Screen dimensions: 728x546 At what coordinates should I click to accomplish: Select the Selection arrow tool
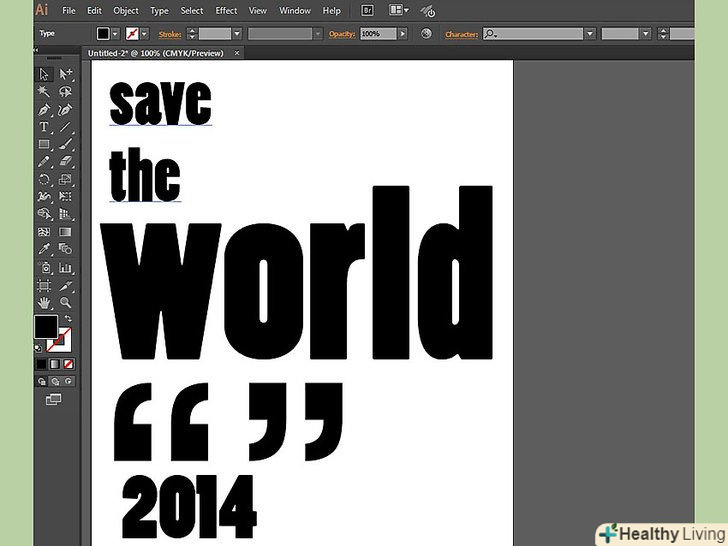point(44,74)
